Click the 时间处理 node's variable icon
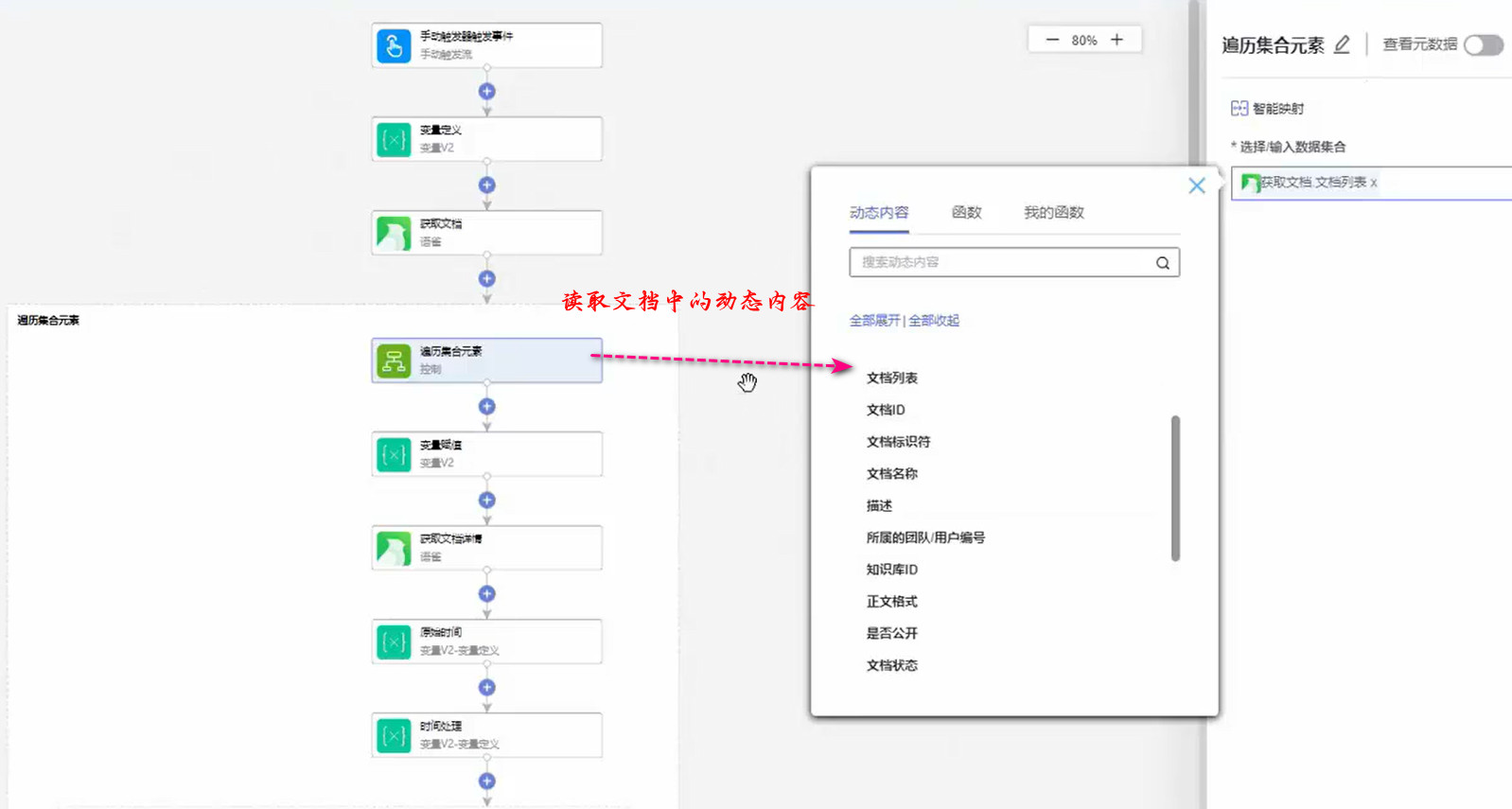The height and width of the screenshot is (809, 1512). (394, 735)
